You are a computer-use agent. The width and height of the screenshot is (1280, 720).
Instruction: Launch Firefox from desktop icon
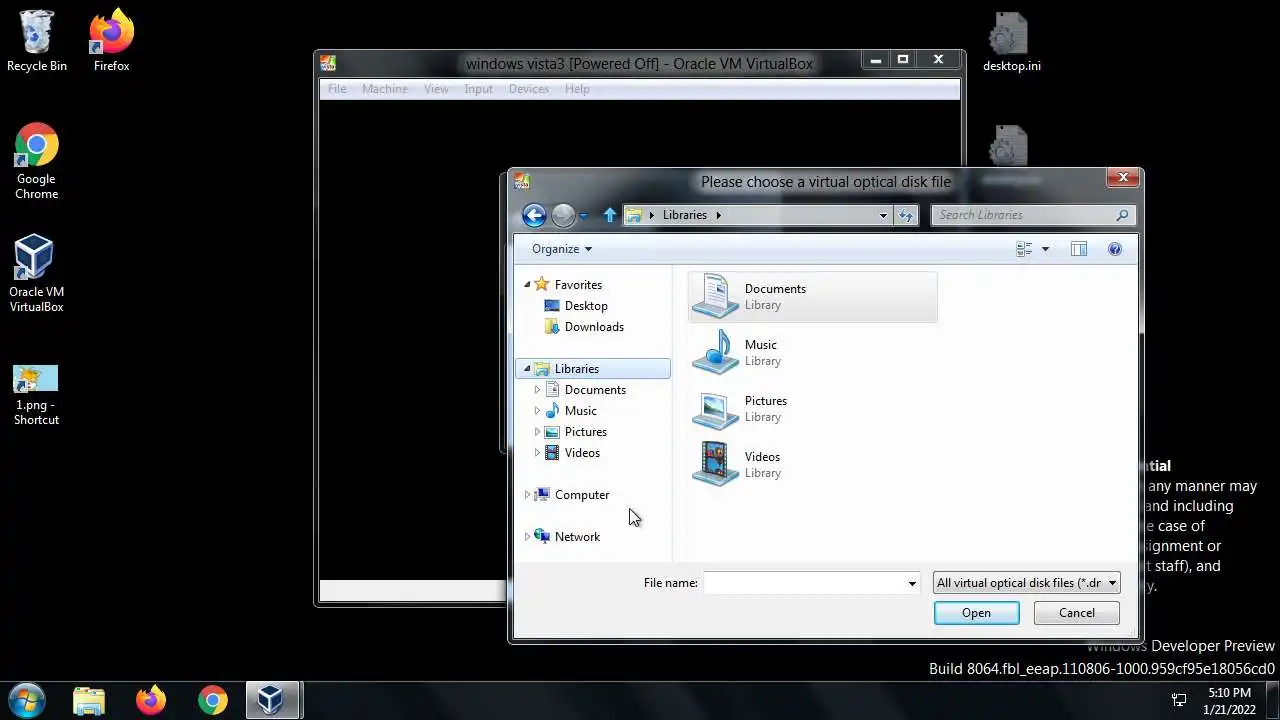(x=111, y=42)
